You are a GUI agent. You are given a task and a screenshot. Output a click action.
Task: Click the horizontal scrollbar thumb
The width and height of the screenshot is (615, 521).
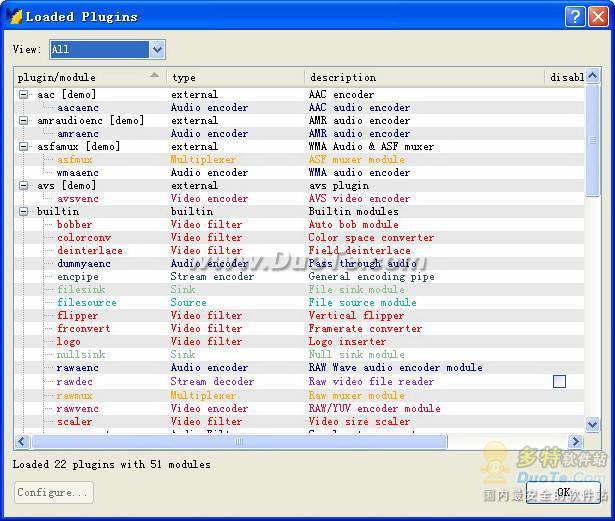tap(239, 441)
